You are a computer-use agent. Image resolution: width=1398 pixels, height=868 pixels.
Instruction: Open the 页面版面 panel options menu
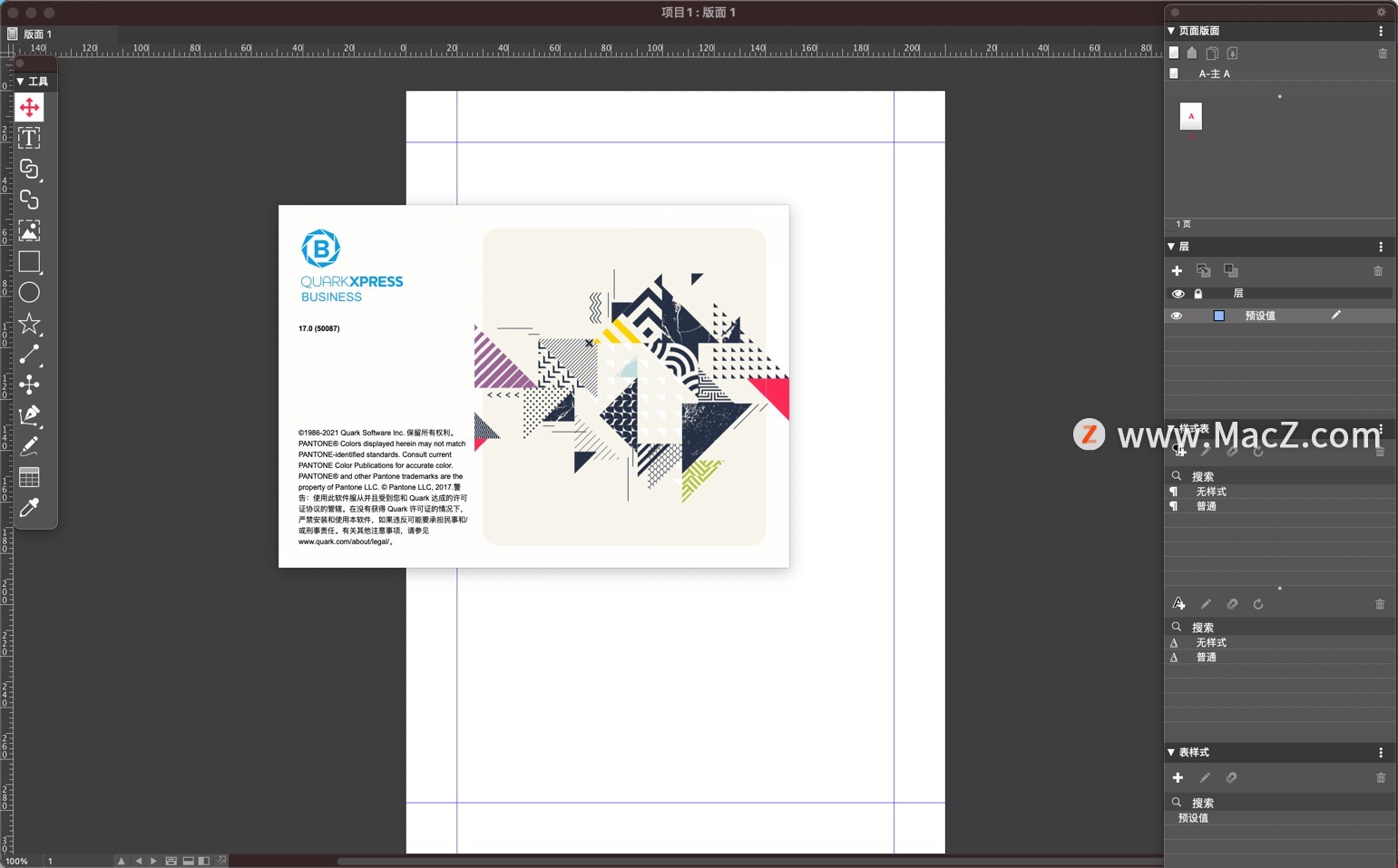click(x=1381, y=31)
